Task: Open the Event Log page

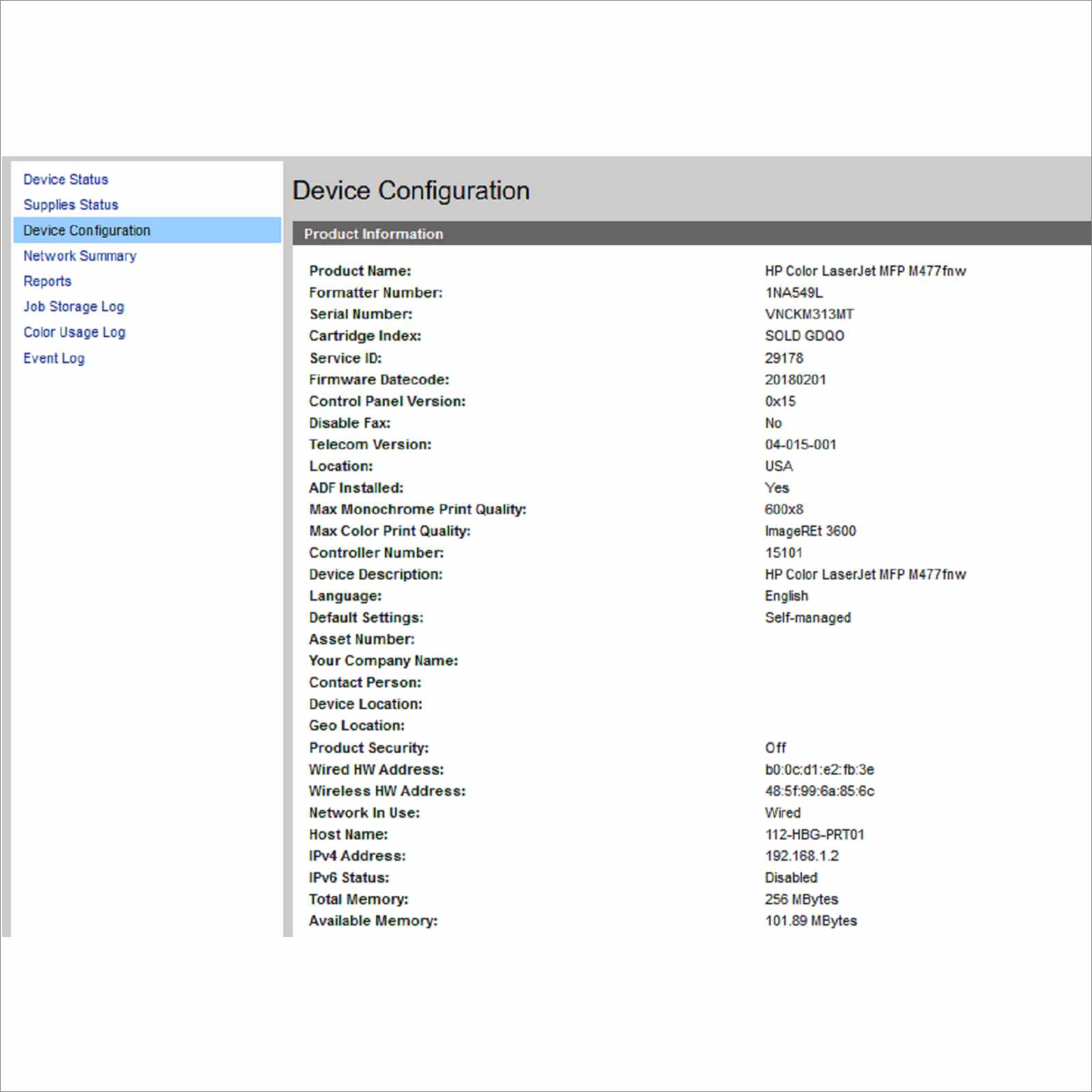Action: [54, 358]
